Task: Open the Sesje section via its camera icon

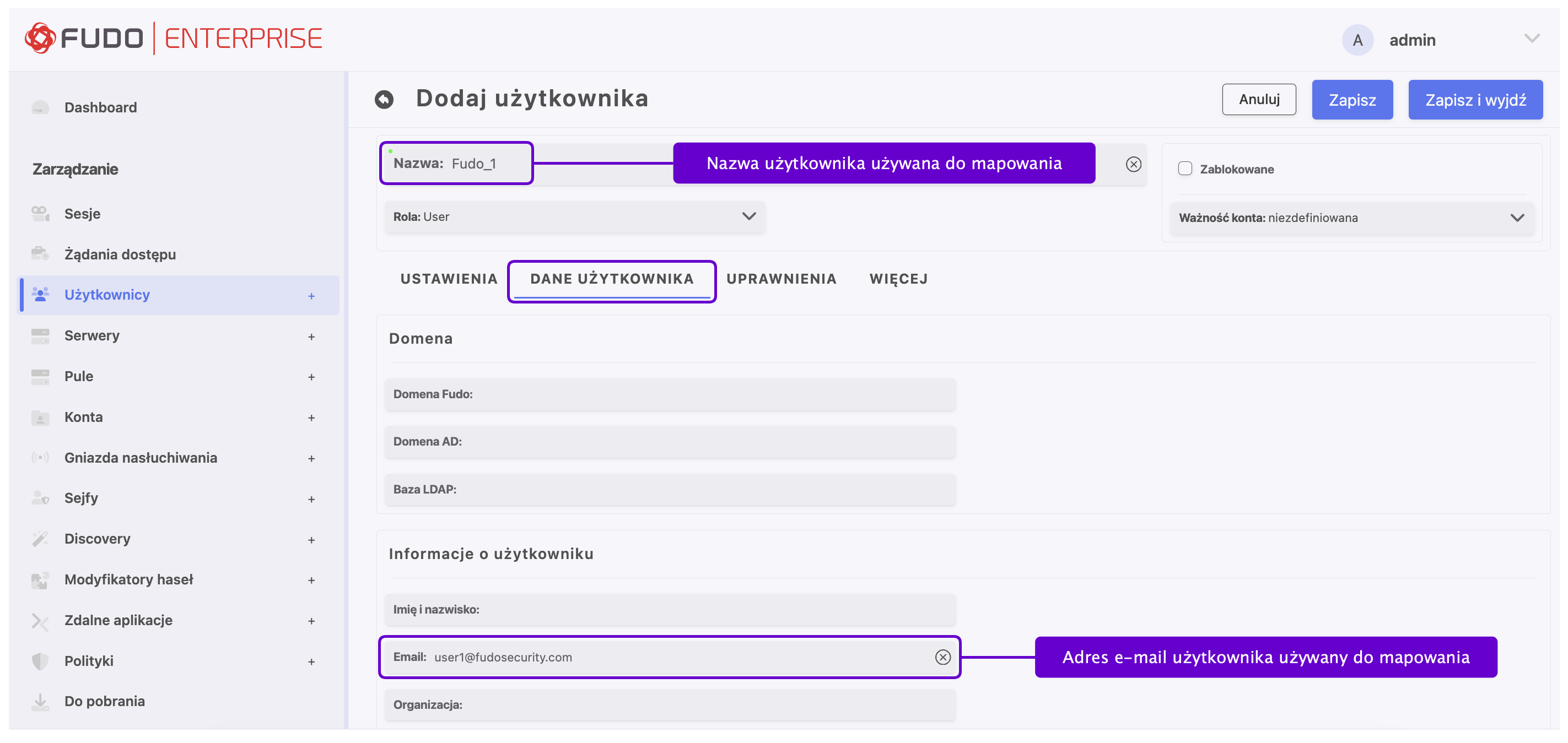Action: tap(40, 214)
